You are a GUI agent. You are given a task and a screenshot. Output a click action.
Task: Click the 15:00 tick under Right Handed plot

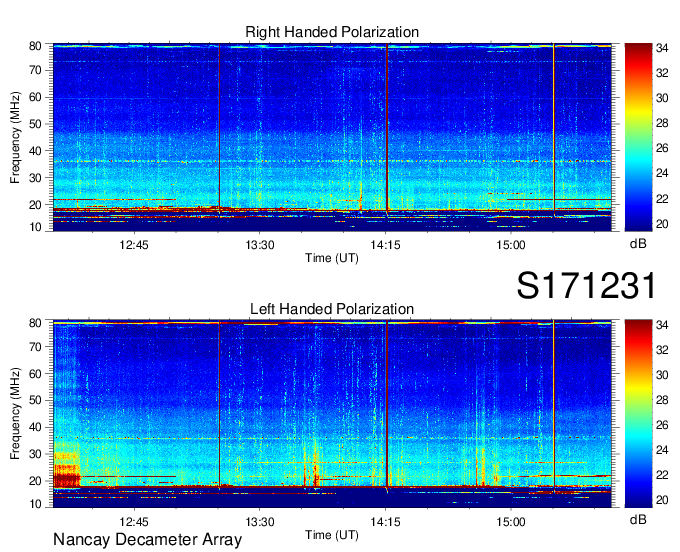(x=511, y=245)
